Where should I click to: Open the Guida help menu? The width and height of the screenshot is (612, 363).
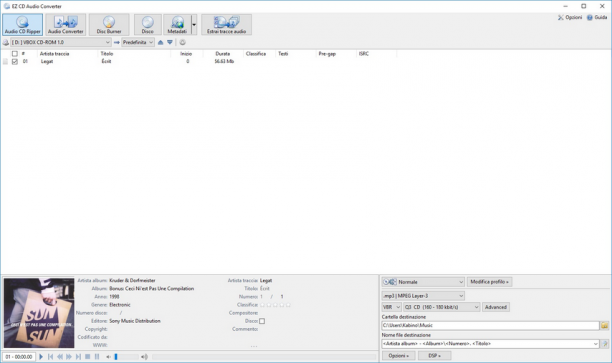pos(597,18)
